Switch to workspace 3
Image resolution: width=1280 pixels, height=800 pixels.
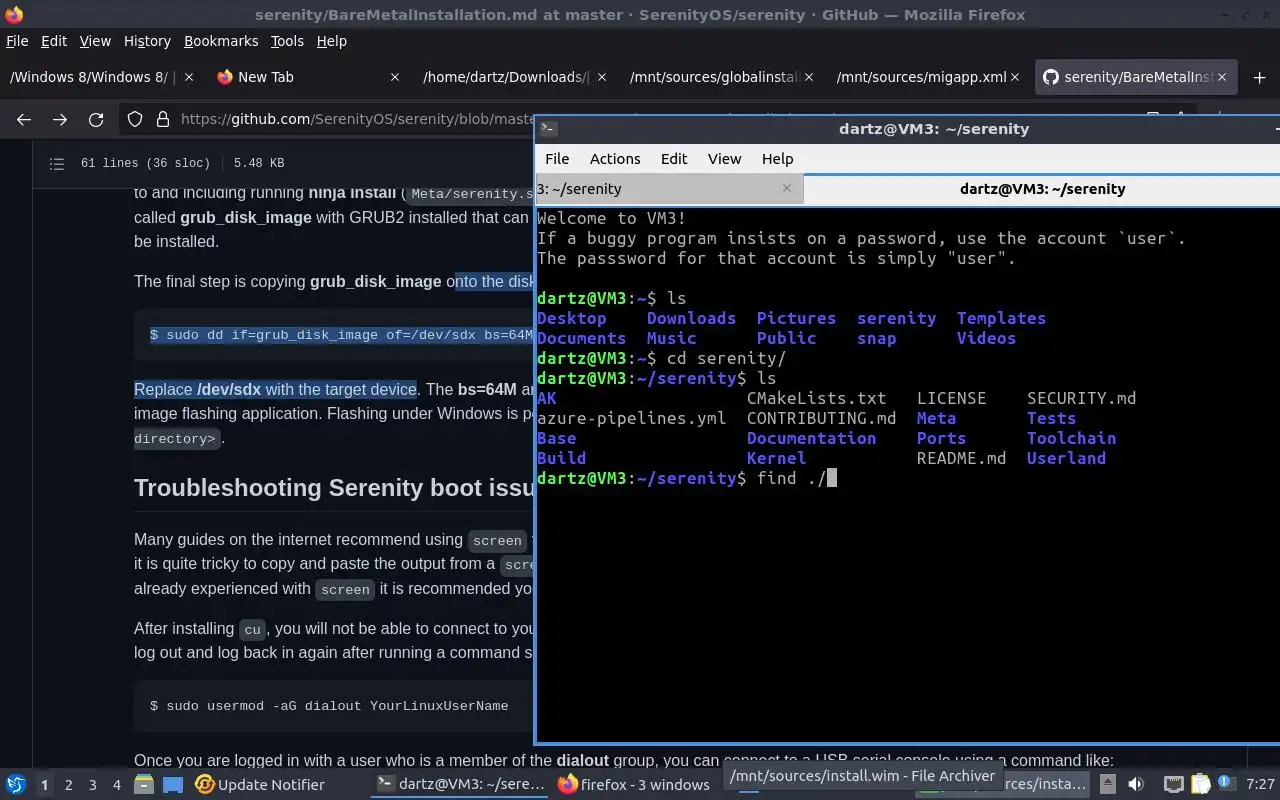(92, 785)
